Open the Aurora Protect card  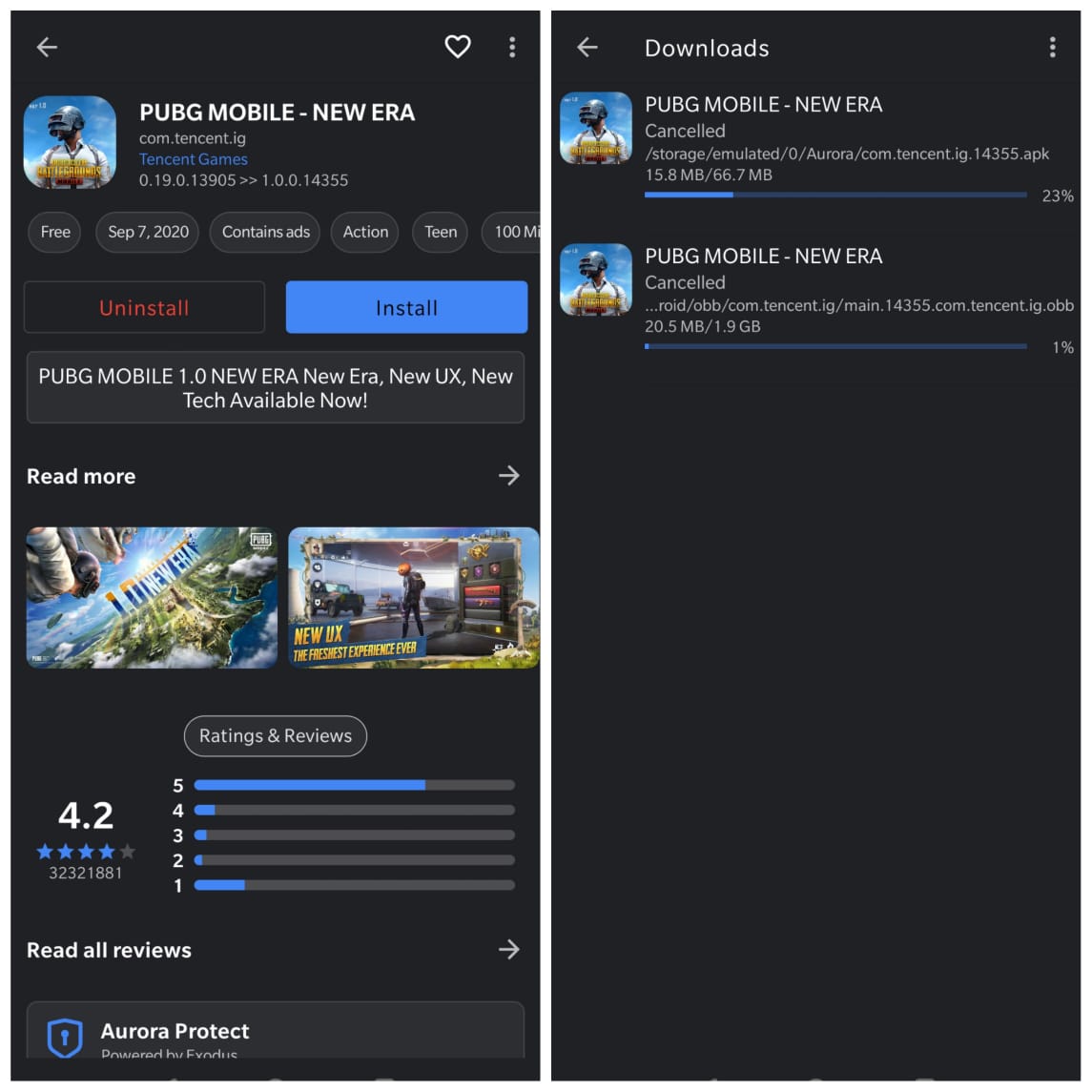point(275,1030)
